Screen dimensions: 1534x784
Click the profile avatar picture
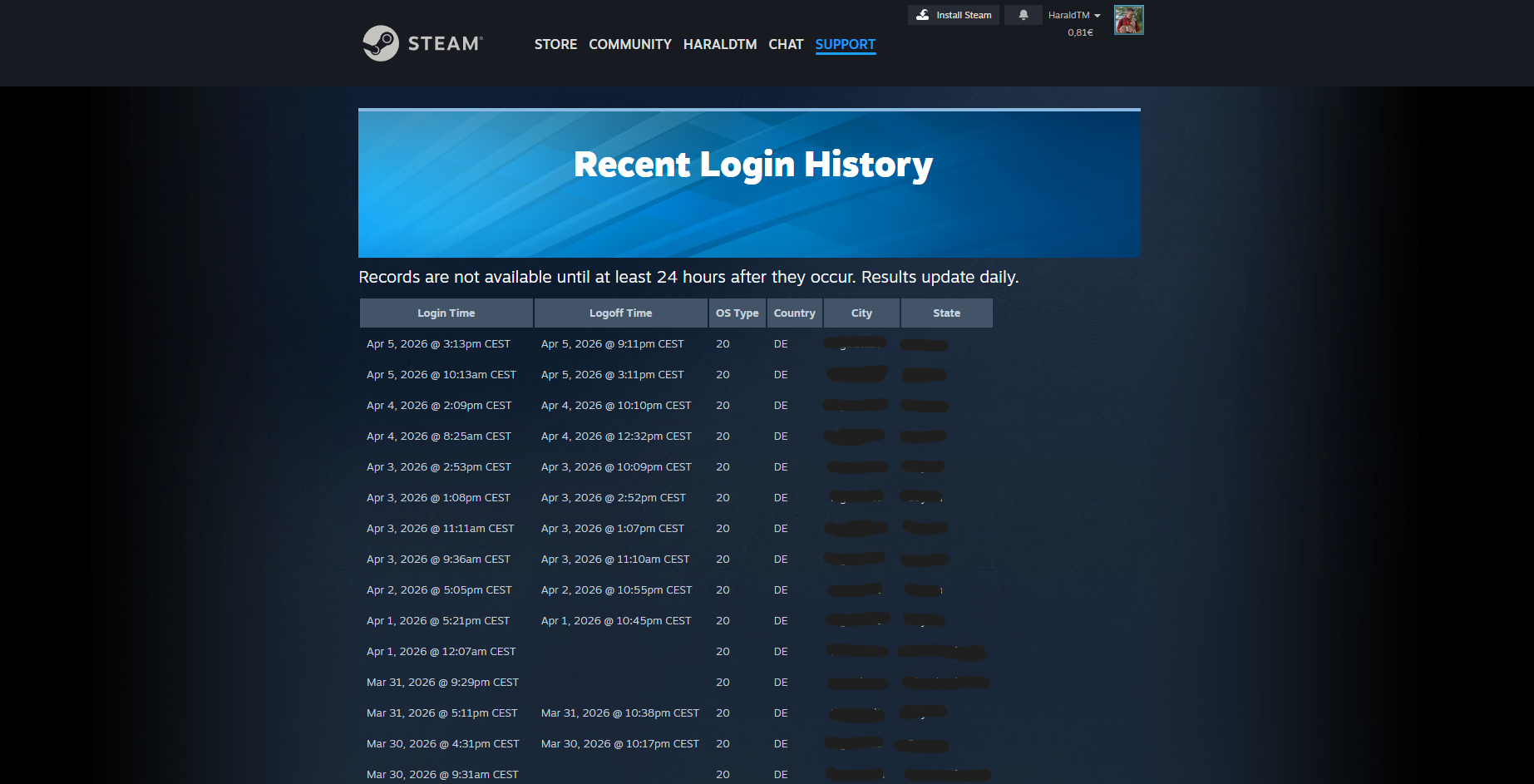1128,19
